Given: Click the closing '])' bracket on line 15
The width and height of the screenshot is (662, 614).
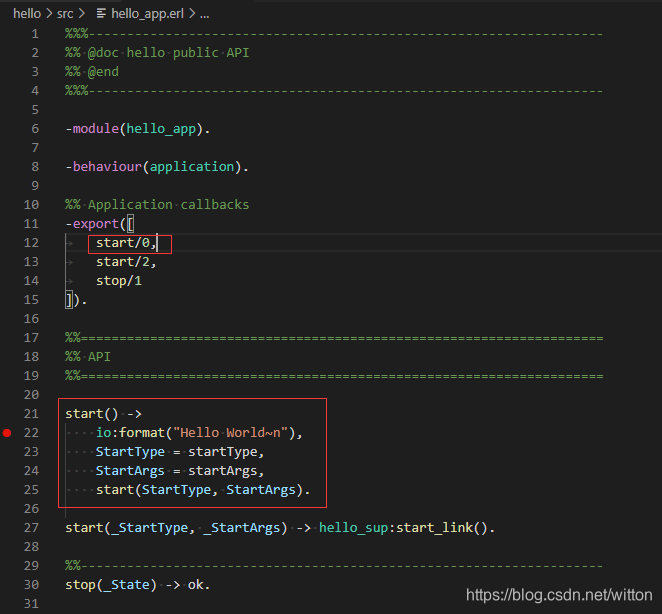Looking at the screenshot, I should coord(72,300).
